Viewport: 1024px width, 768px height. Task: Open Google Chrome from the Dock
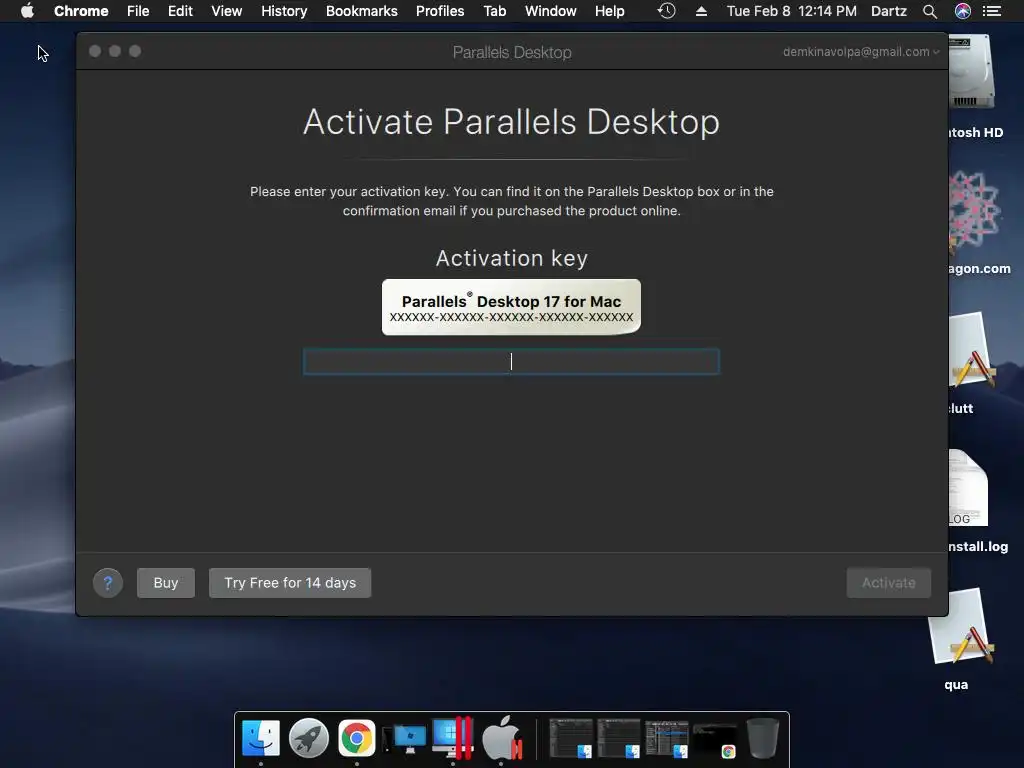(357, 739)
